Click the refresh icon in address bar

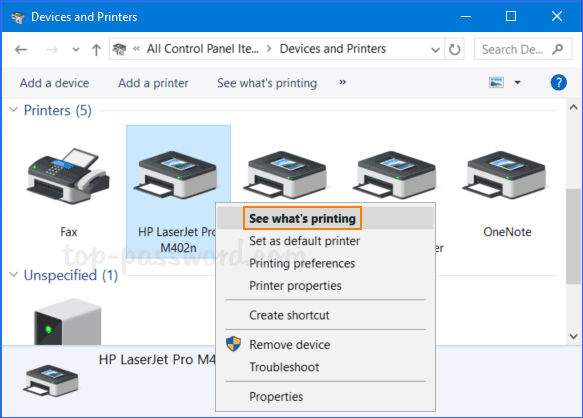[x=454, y=49]
